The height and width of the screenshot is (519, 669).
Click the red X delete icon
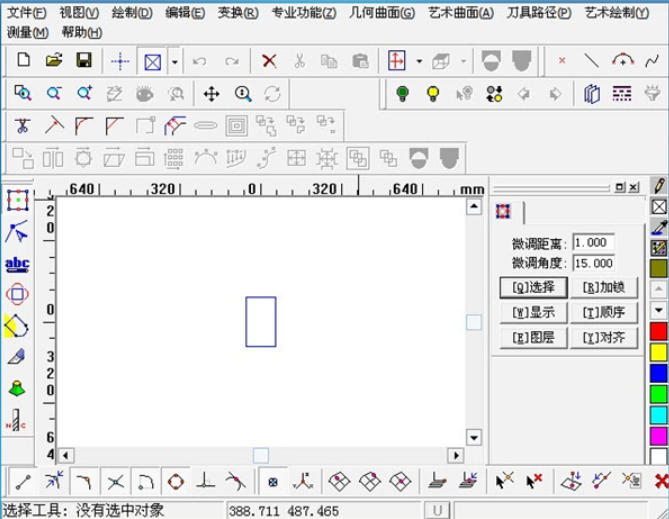pyautogui.click(x=268, y=61)
